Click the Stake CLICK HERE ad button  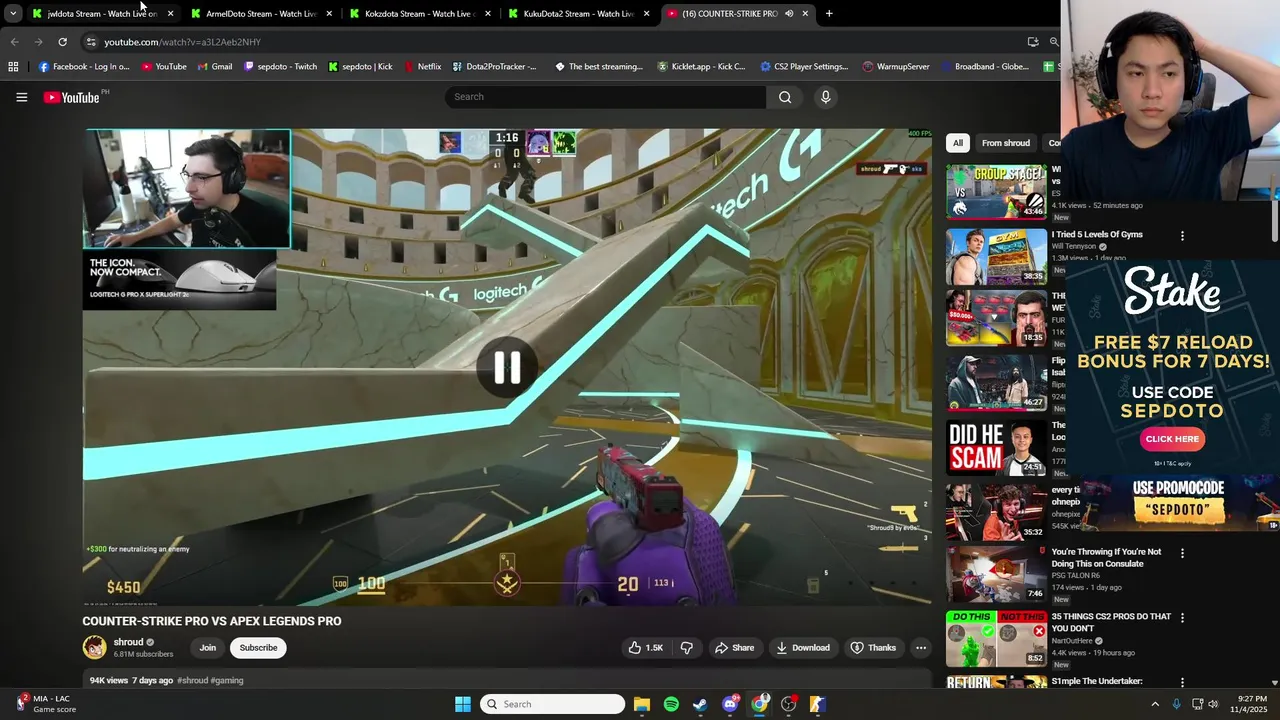coord(1172,439)
